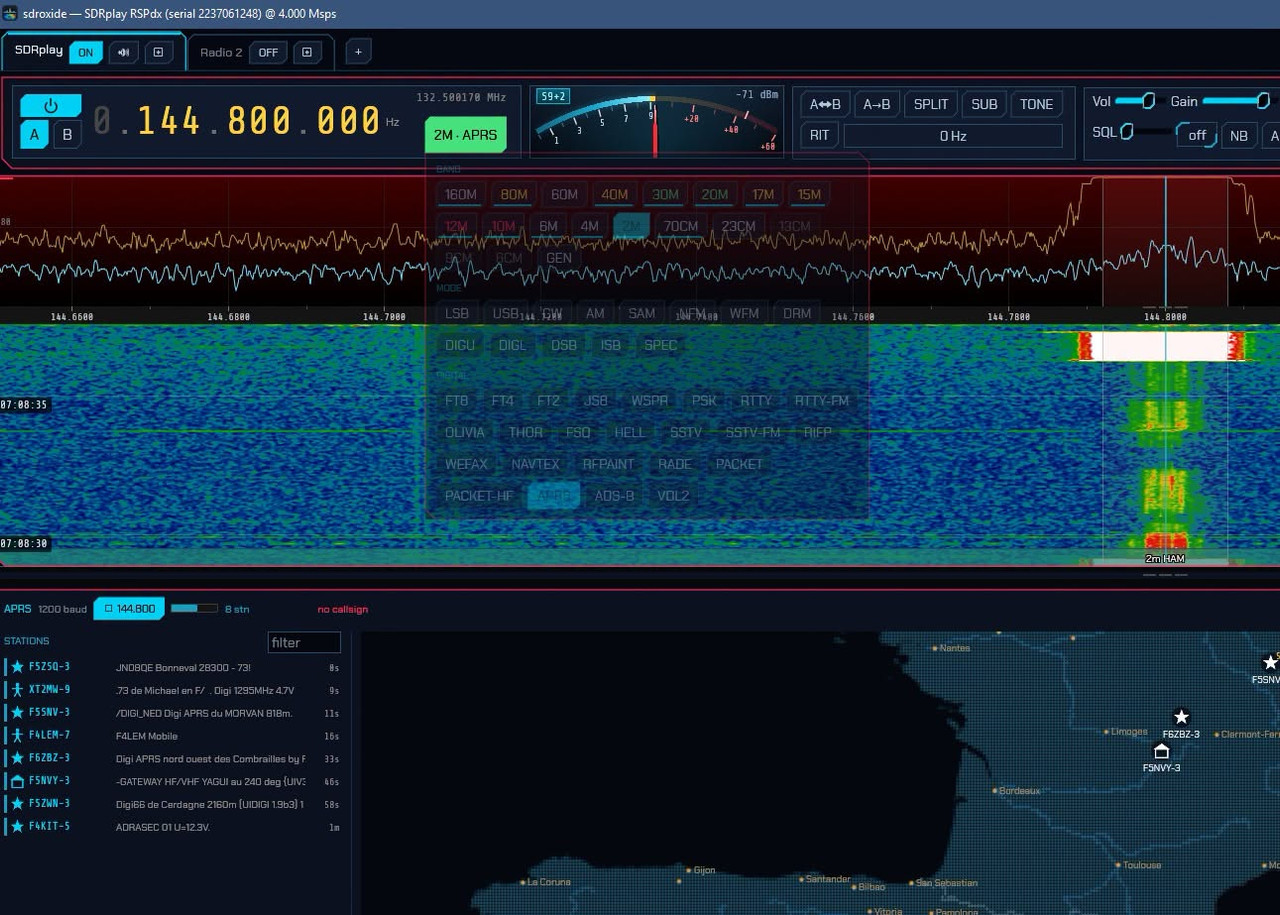Click the 800 kHz digits of frequency display
This screenshot has height=915, width=1280.
coord(259,121)
